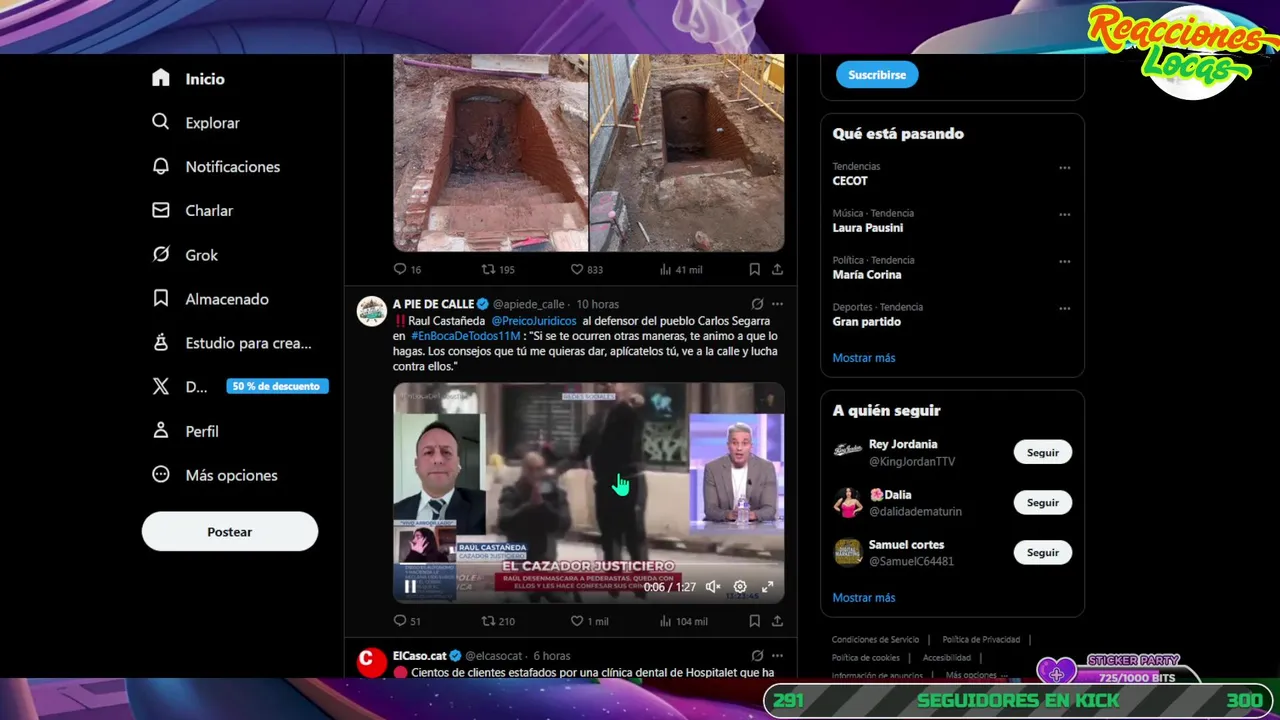Bookmark the excavation photos post

coord(754,270)
